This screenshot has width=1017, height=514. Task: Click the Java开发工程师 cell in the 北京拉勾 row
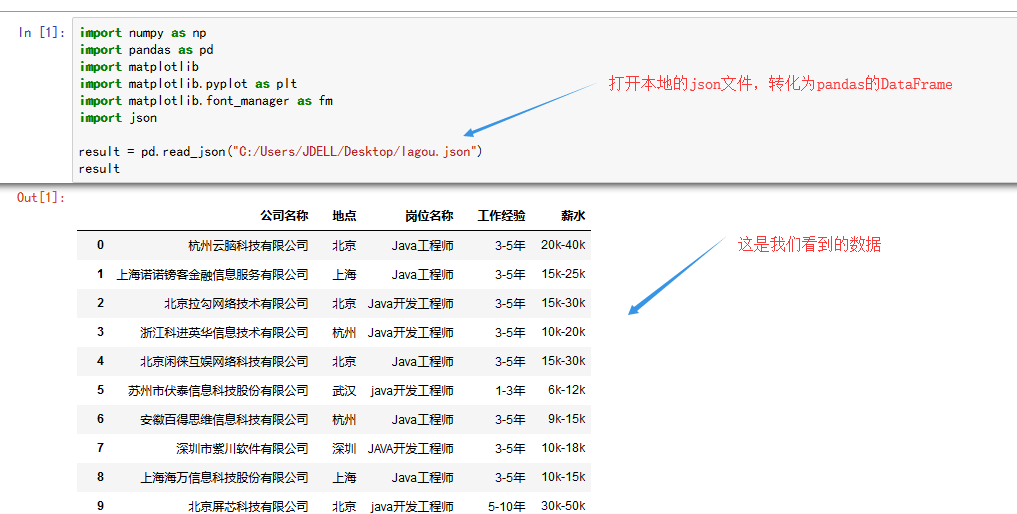(x=411, y=304)
